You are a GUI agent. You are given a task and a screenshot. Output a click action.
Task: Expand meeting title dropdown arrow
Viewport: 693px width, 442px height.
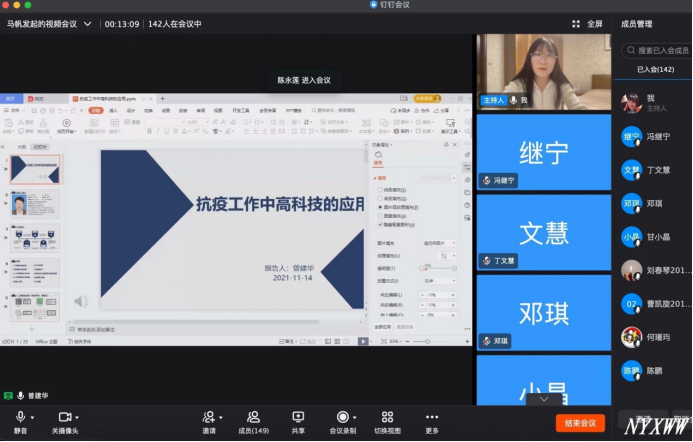click(88, 24)
